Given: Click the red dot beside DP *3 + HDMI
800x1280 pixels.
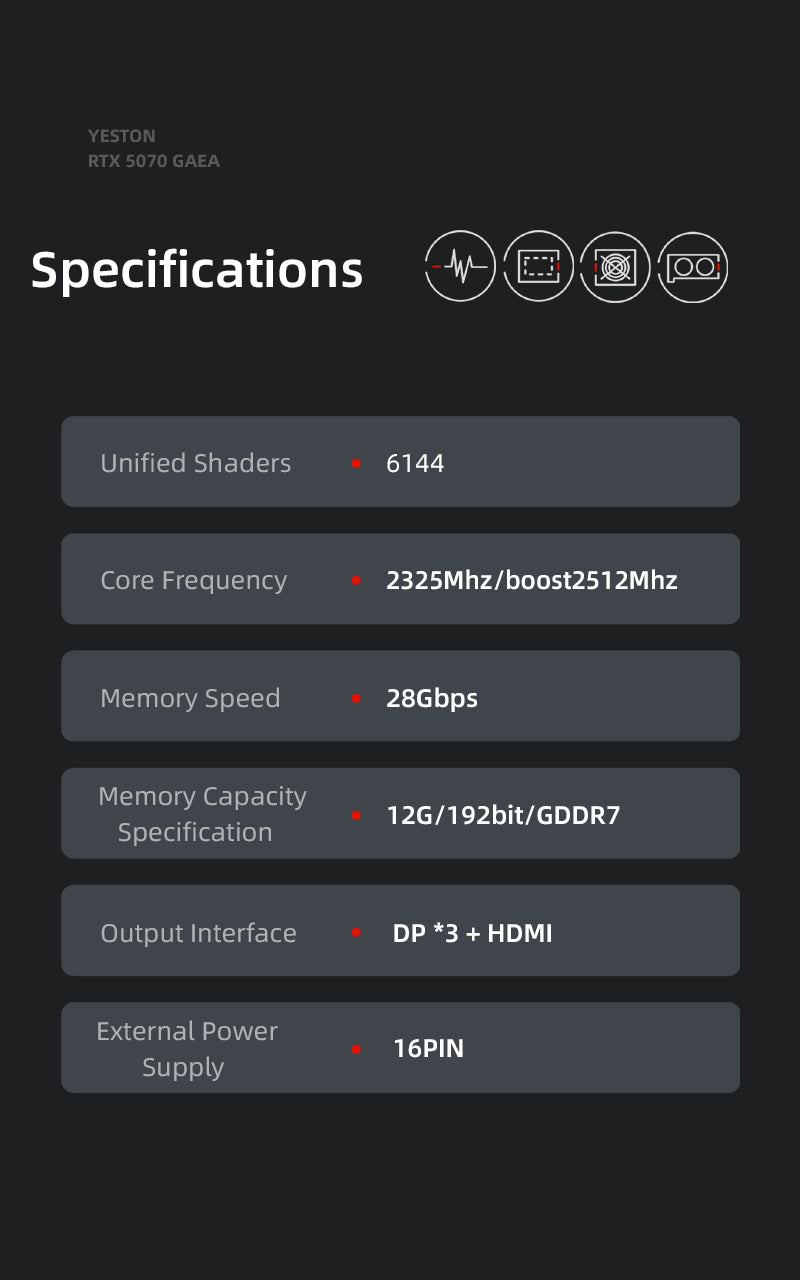Looking at the screenshot, I should [357, 933].
